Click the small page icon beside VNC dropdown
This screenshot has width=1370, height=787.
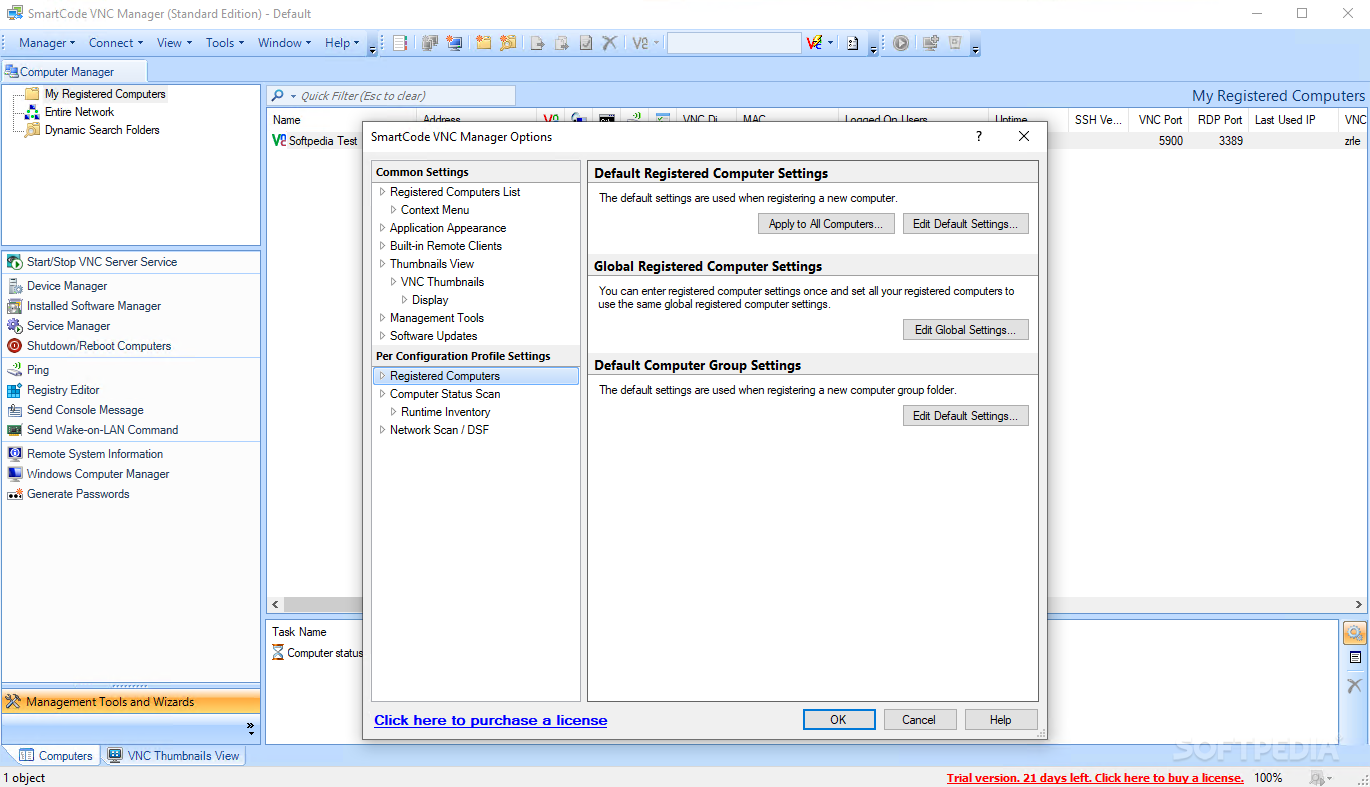click(852, 43)
